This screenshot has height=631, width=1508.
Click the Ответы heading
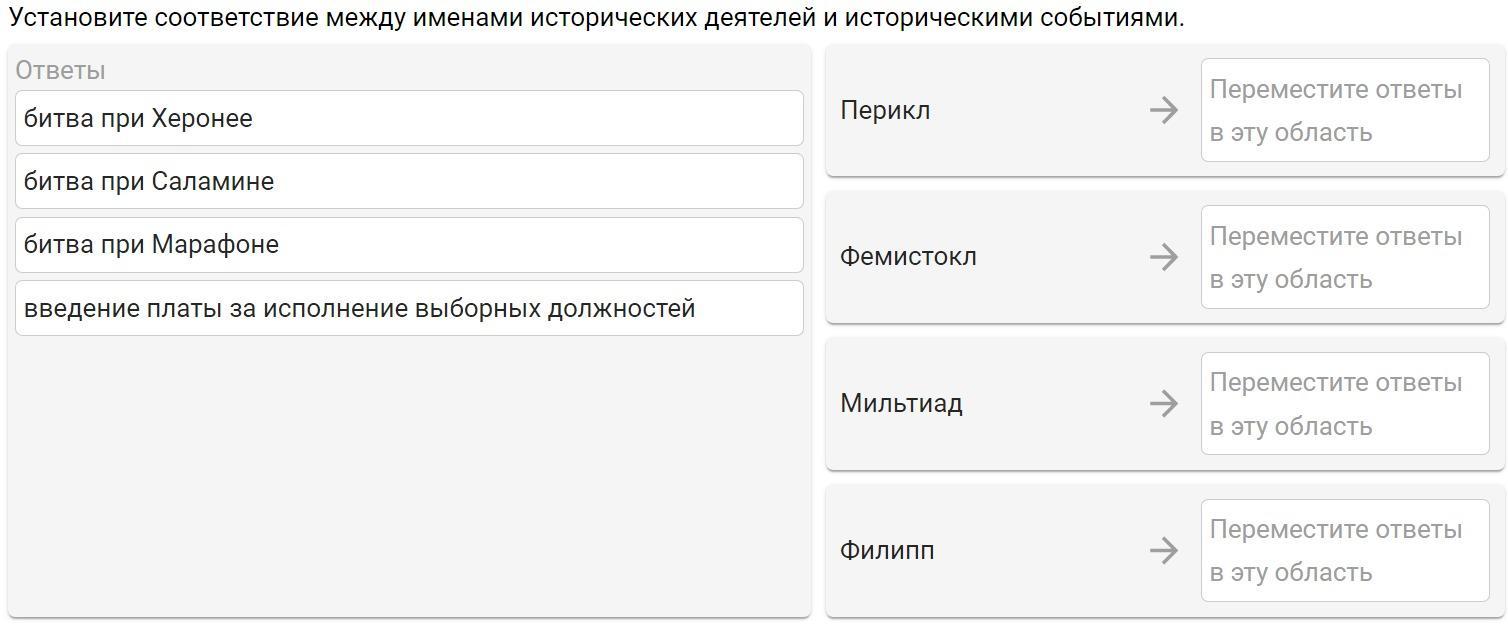pos(60,71)
